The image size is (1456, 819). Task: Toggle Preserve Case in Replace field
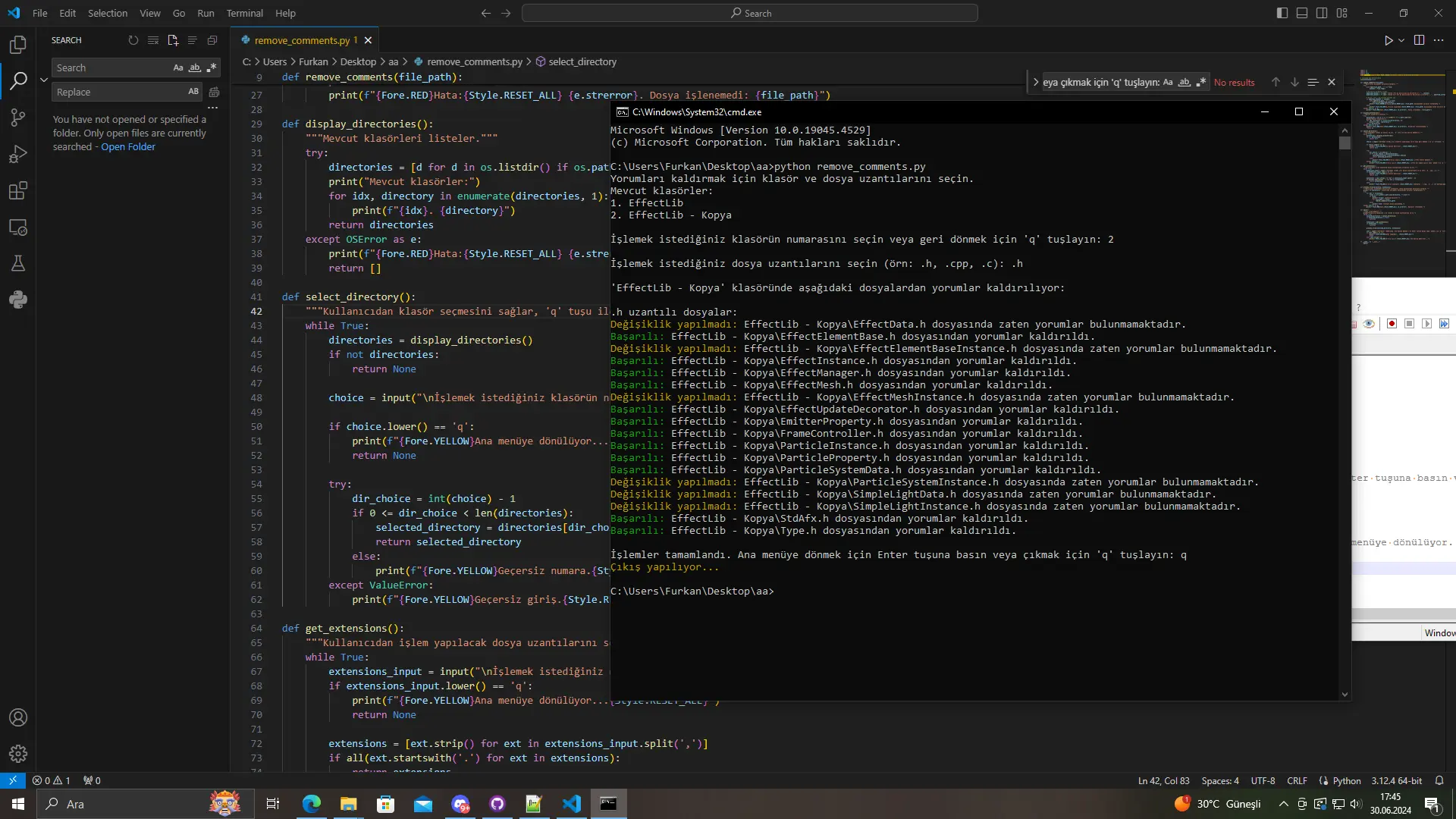(x=193, y=92)
